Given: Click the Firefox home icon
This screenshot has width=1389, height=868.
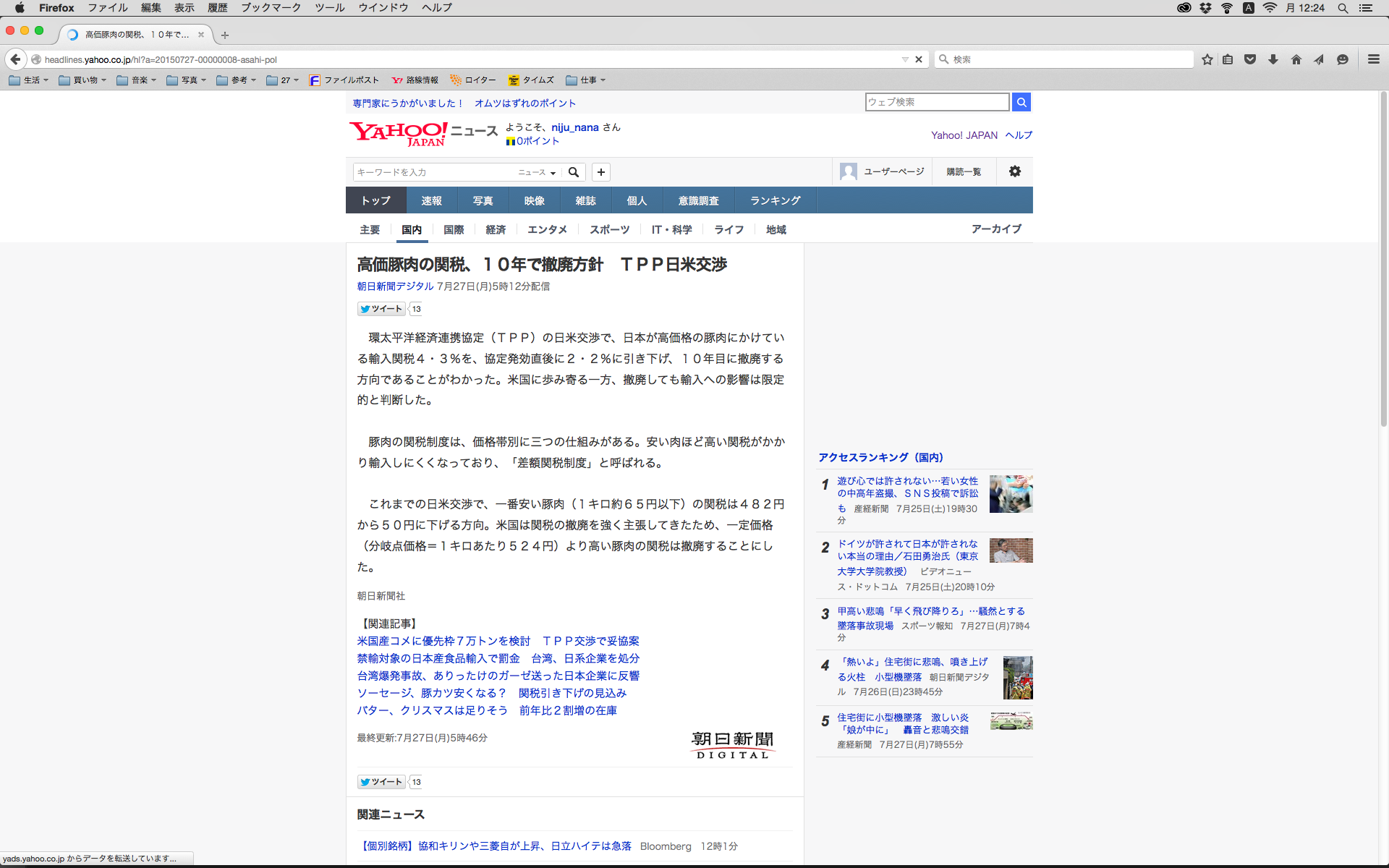Looking at the screenshot, I should 1296,59.
